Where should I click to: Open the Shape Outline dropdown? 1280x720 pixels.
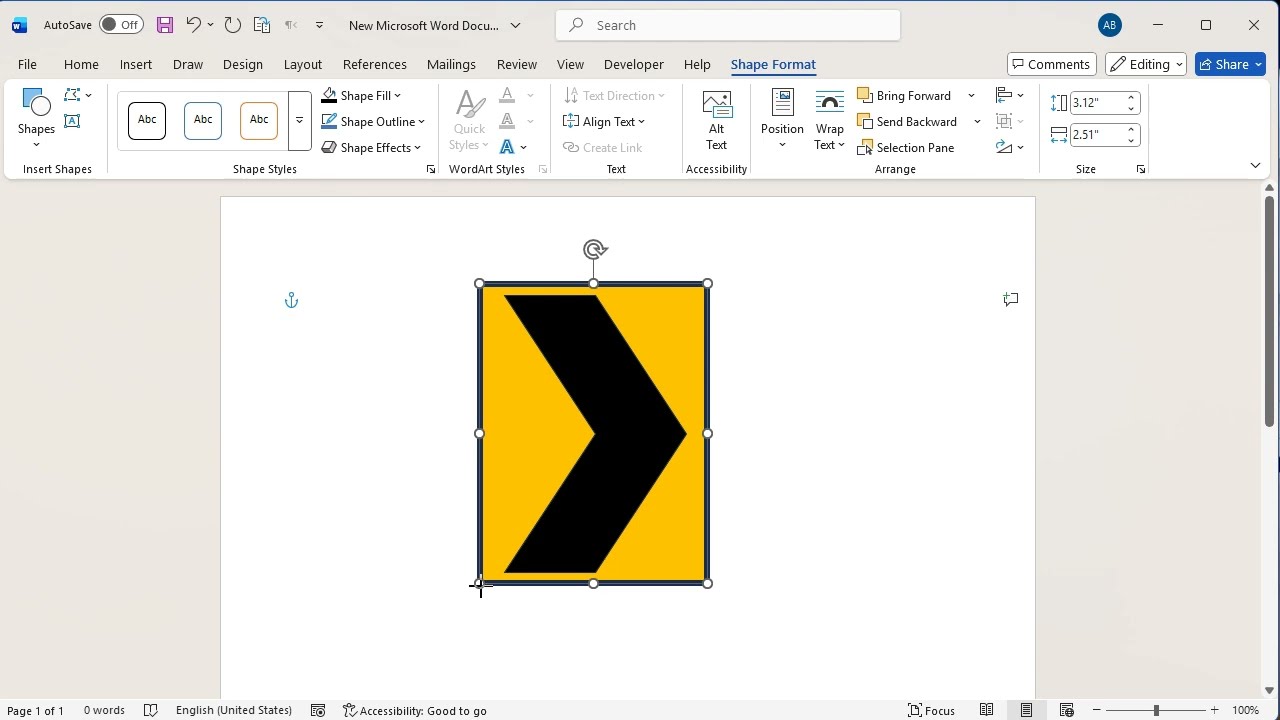click(x=373, y=122)
